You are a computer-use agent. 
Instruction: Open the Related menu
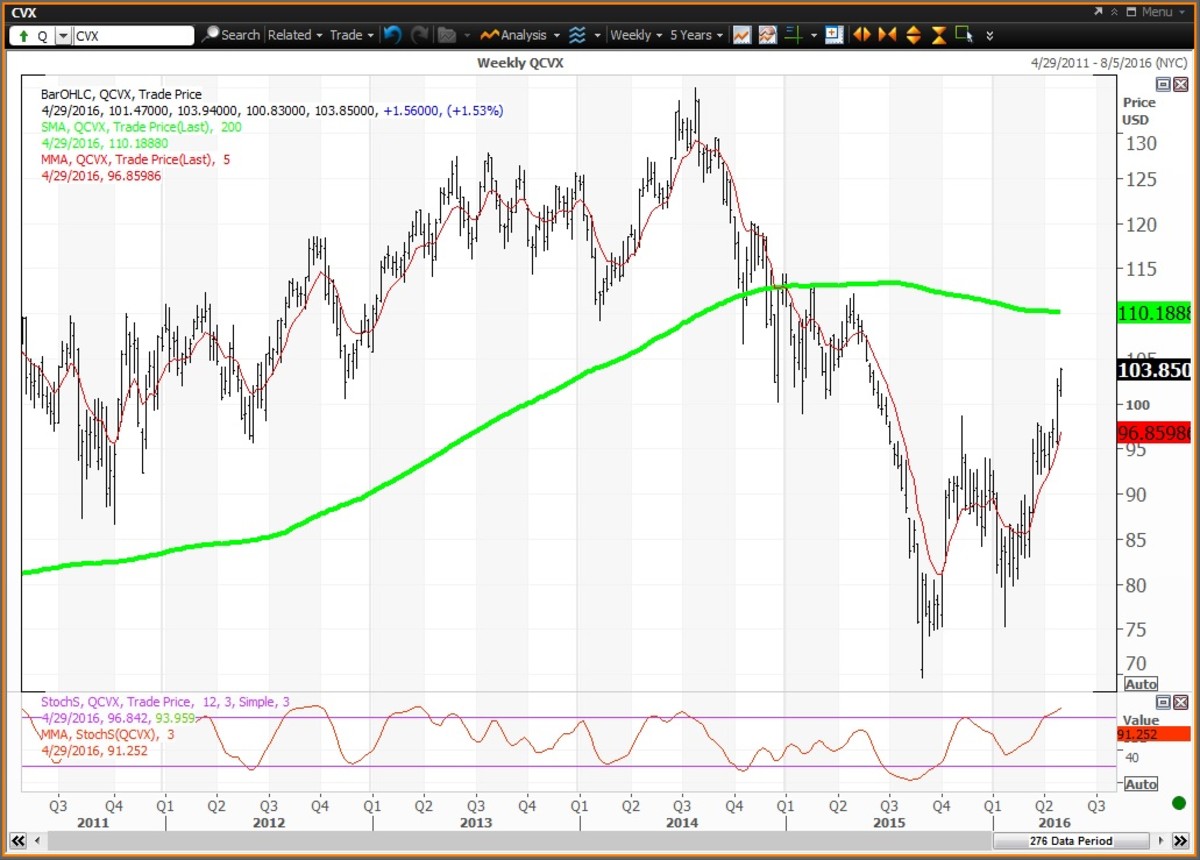[x=294, y=35]
